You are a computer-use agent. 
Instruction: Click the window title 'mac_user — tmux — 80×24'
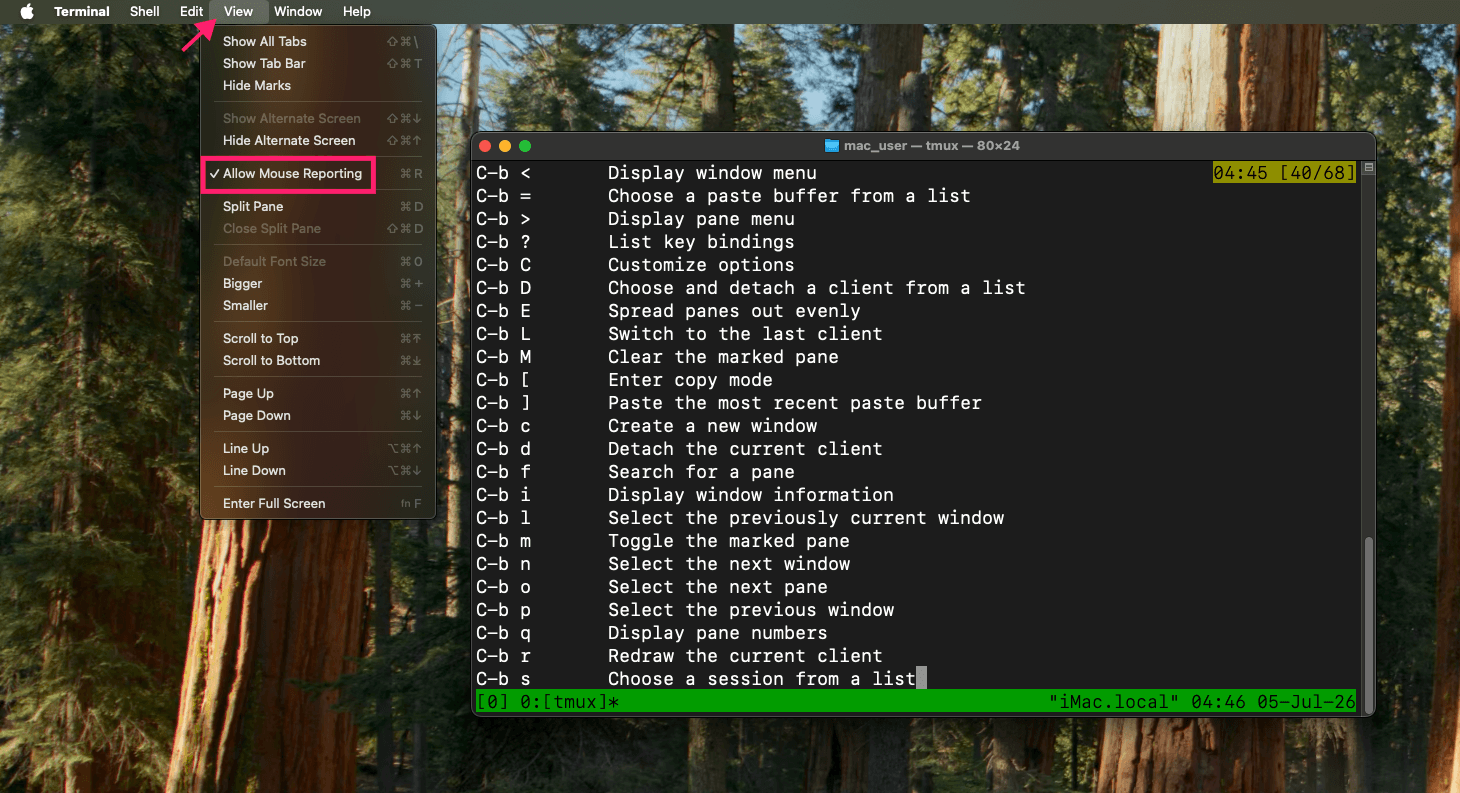[x=932, y=146]
